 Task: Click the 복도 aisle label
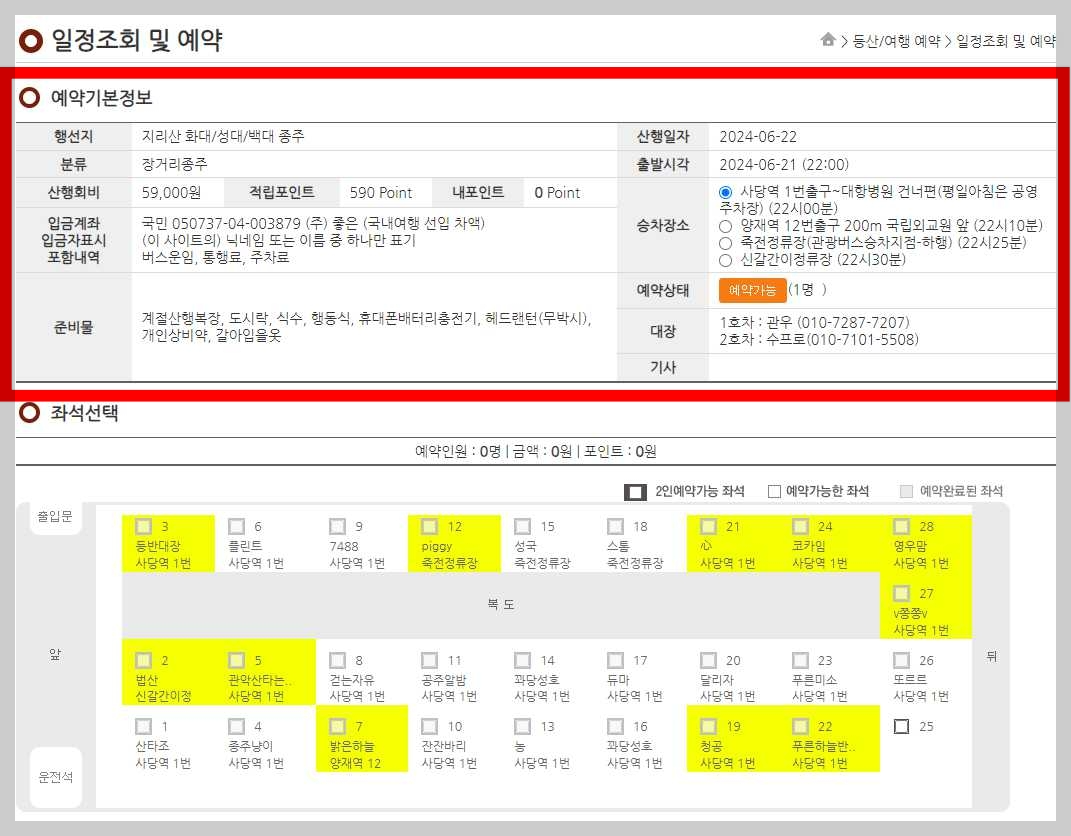[501, 604]
